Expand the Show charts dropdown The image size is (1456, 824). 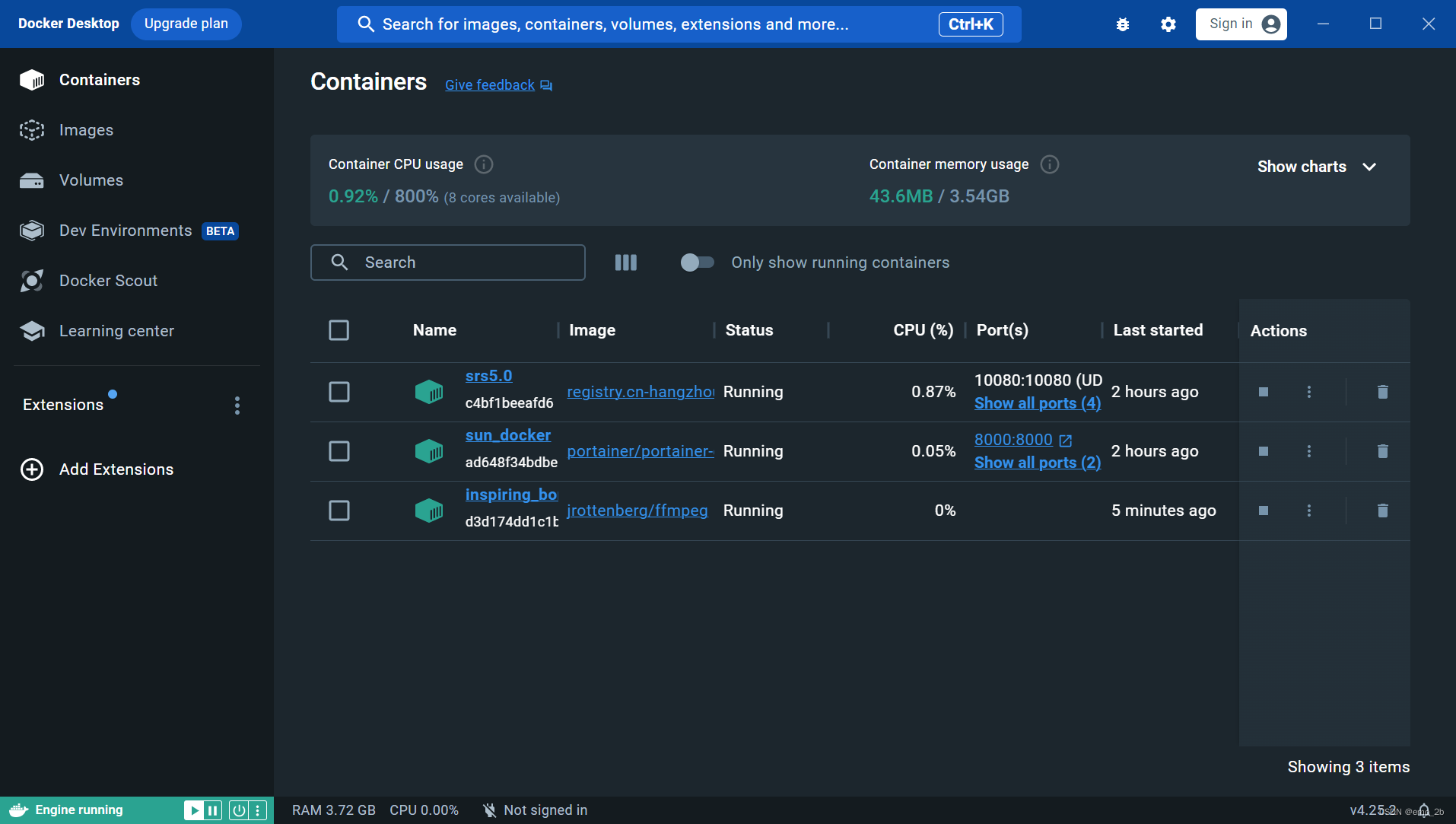pyautogui.click(x=1317, y=166)
